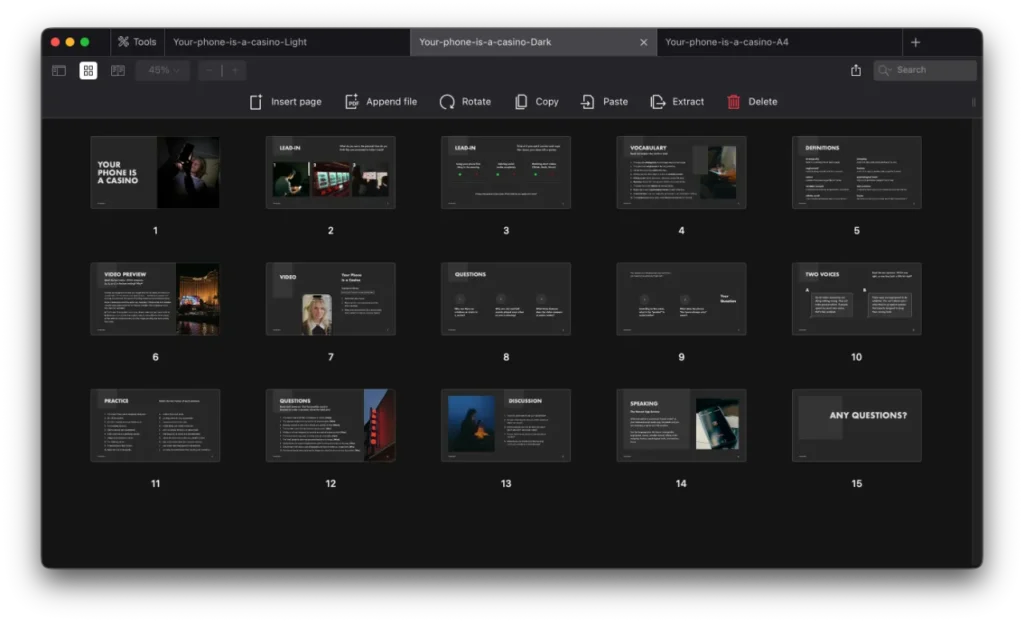Viewport: 1024px width, 623px height.
Task: Open the 45% zoom dropdown
Action: pyautogui.click(x=164, y=71)
